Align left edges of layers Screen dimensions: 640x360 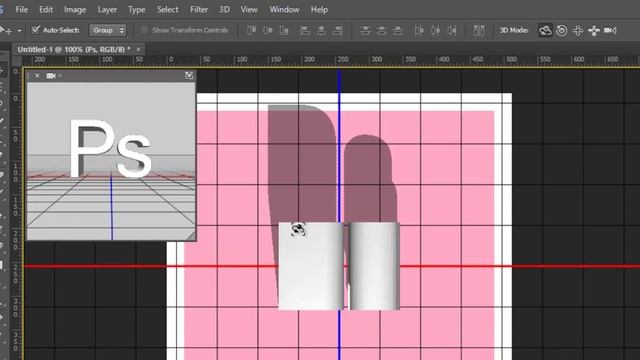click(305, 30)
